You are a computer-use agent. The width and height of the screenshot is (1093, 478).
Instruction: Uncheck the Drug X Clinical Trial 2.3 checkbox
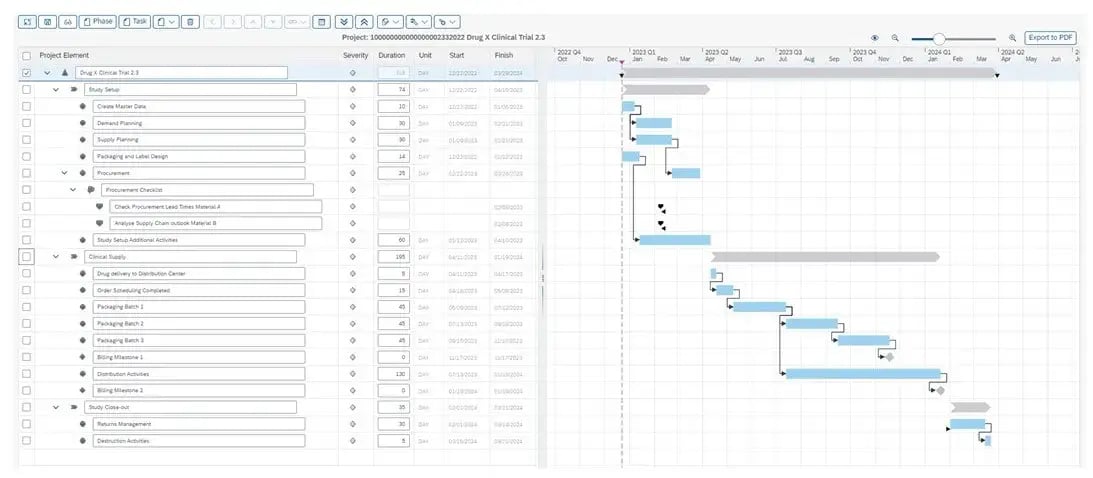27,73
